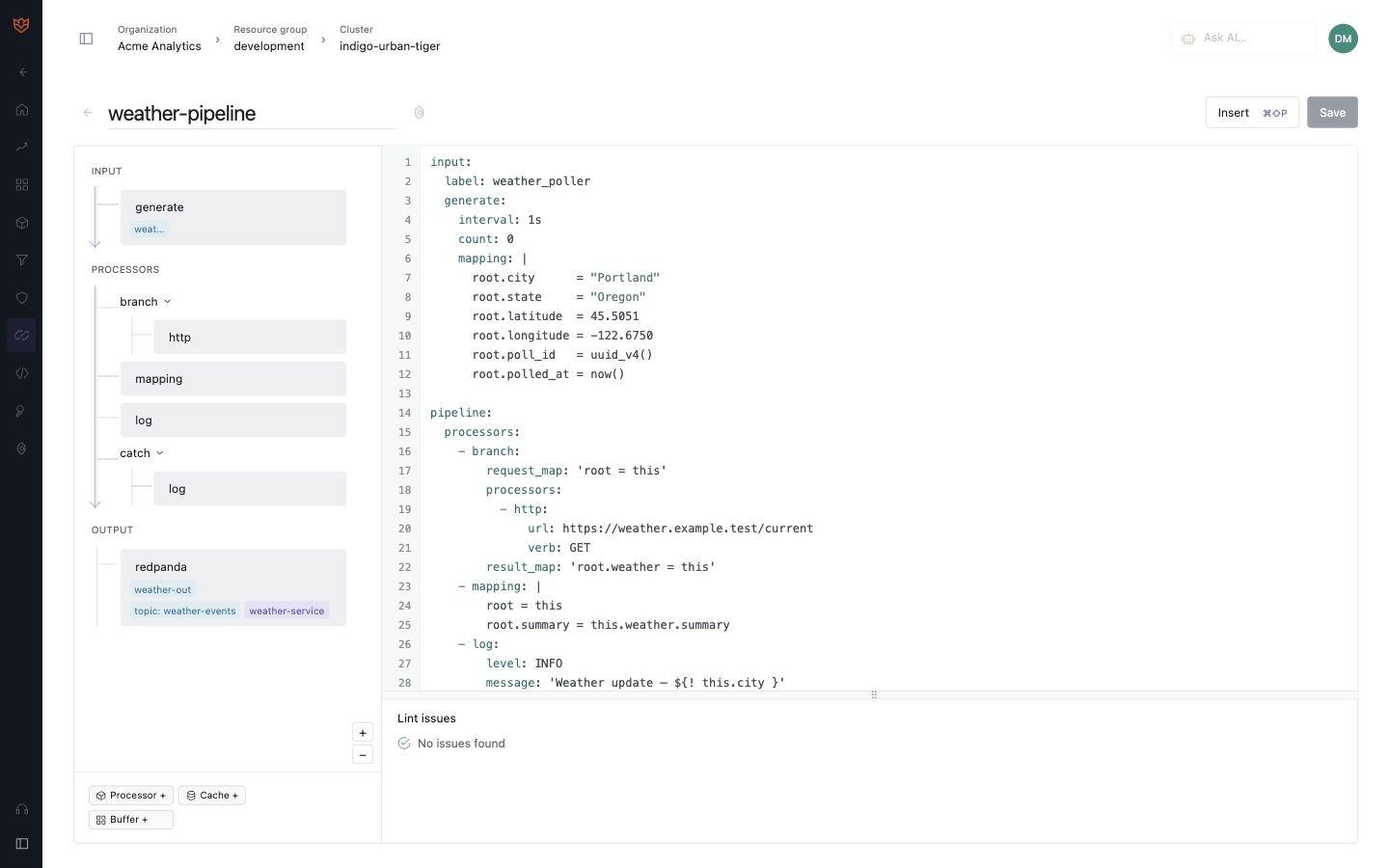
Task: Select the redpanda output node
Action: [x=233, y=587]
